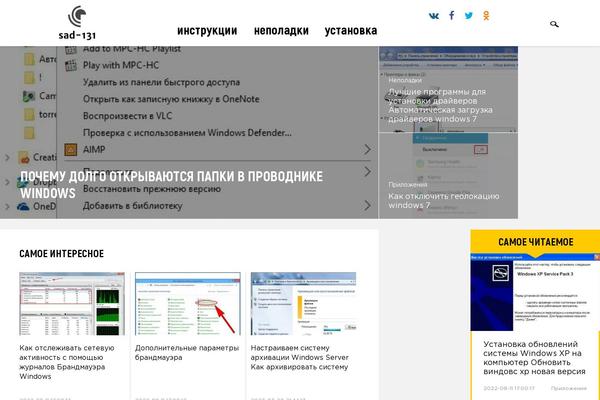
Task: Open the Windows XP Service Pack 3 thumbnail
Action: [535, 292]
